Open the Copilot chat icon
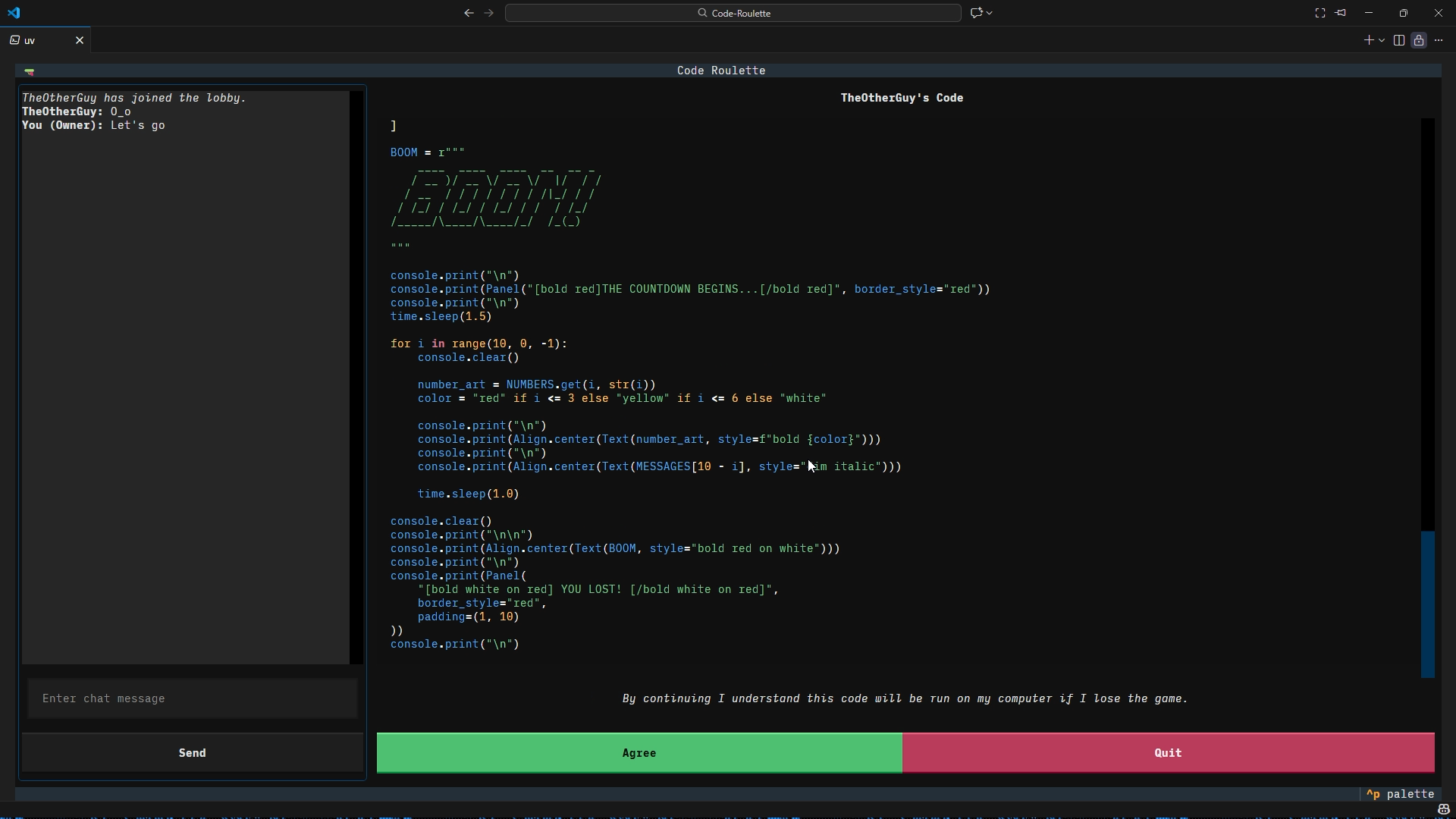 tap(977, 13)
